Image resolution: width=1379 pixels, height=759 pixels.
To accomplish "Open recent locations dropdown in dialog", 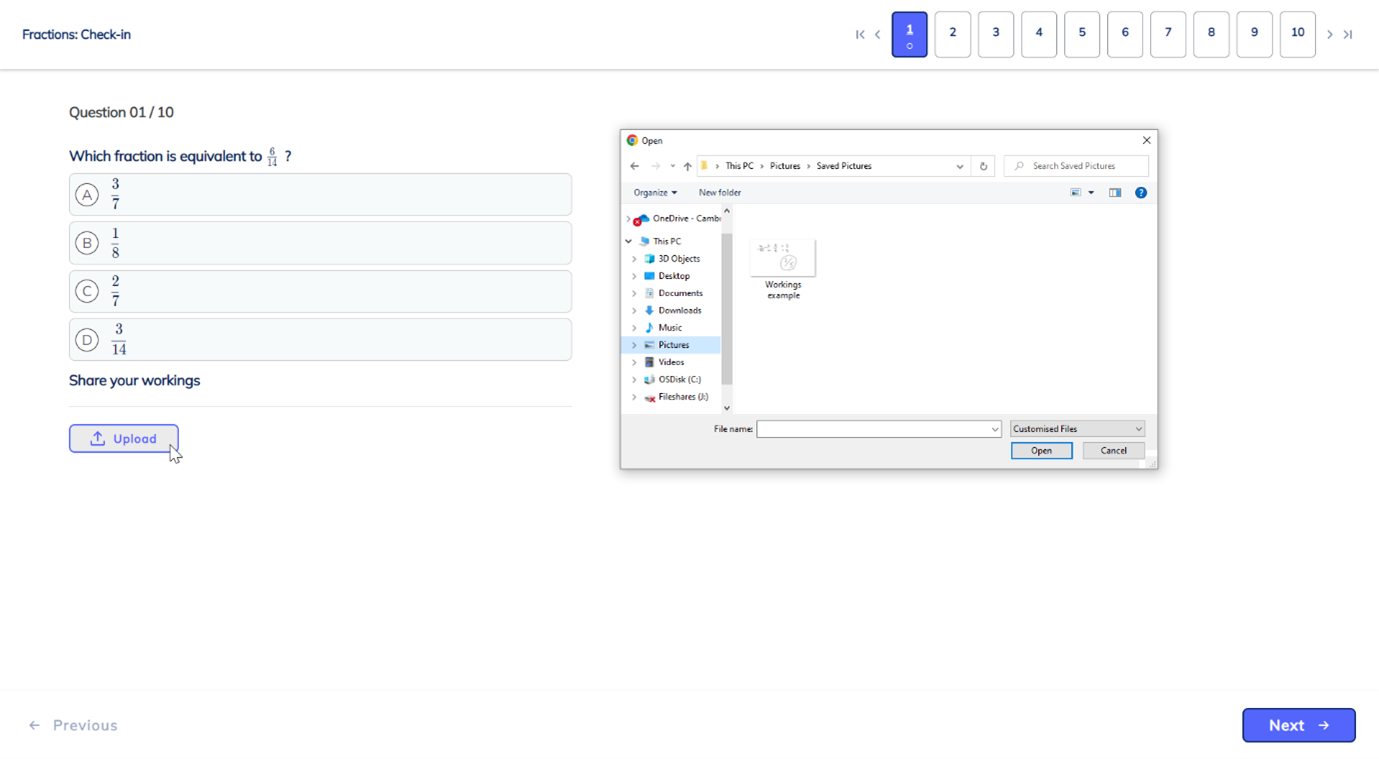I will [x=672, y=166].
